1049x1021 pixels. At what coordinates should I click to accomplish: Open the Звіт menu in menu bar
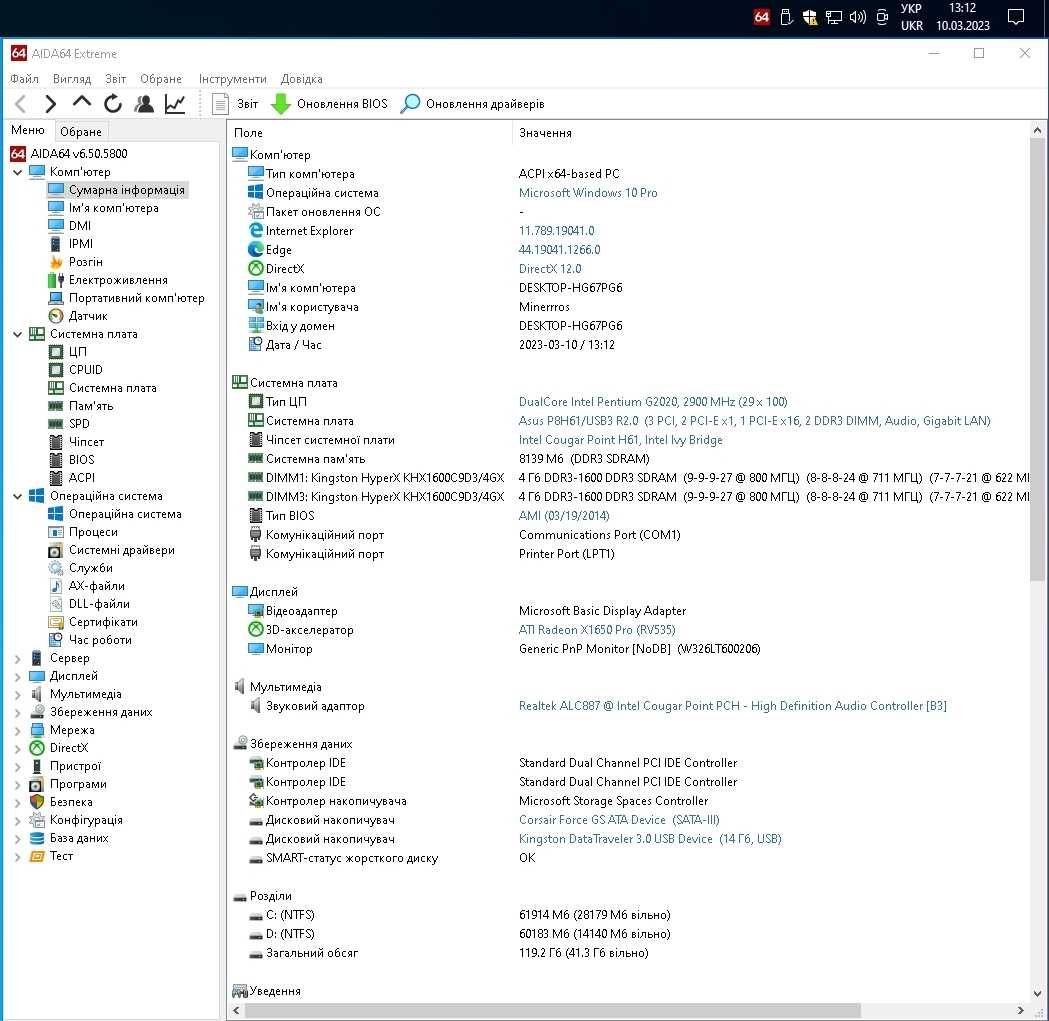point(115,79)
